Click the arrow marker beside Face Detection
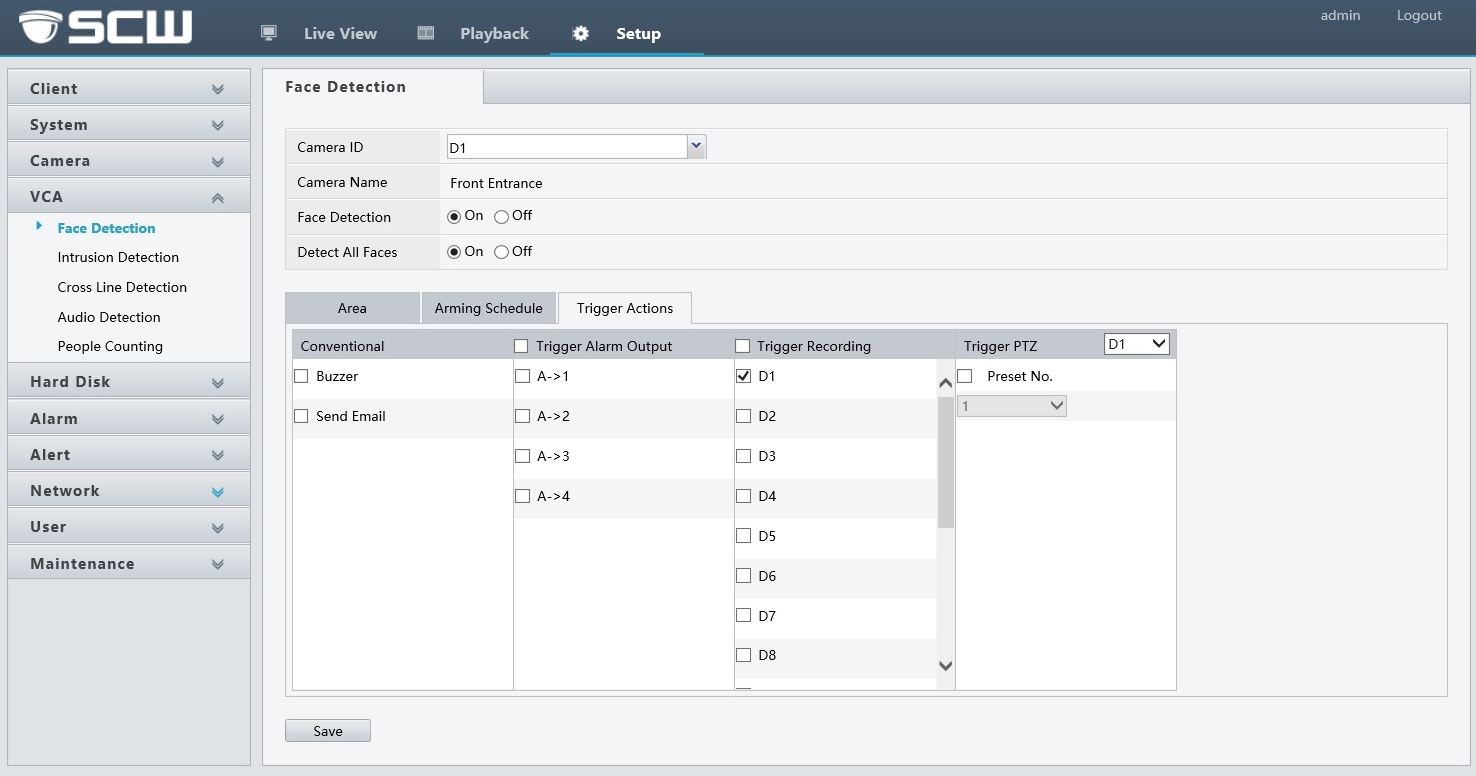This screenshot has height=776, width=1476. [39, 226]
